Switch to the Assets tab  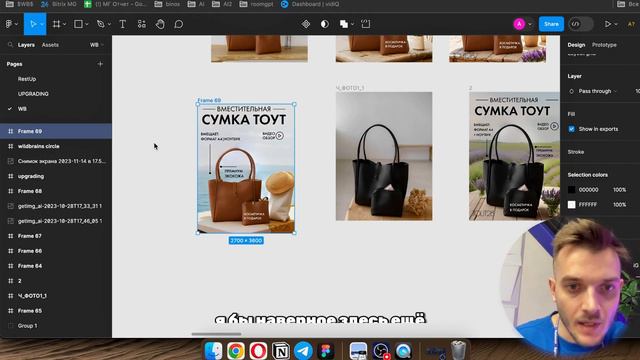click(50, 45)
